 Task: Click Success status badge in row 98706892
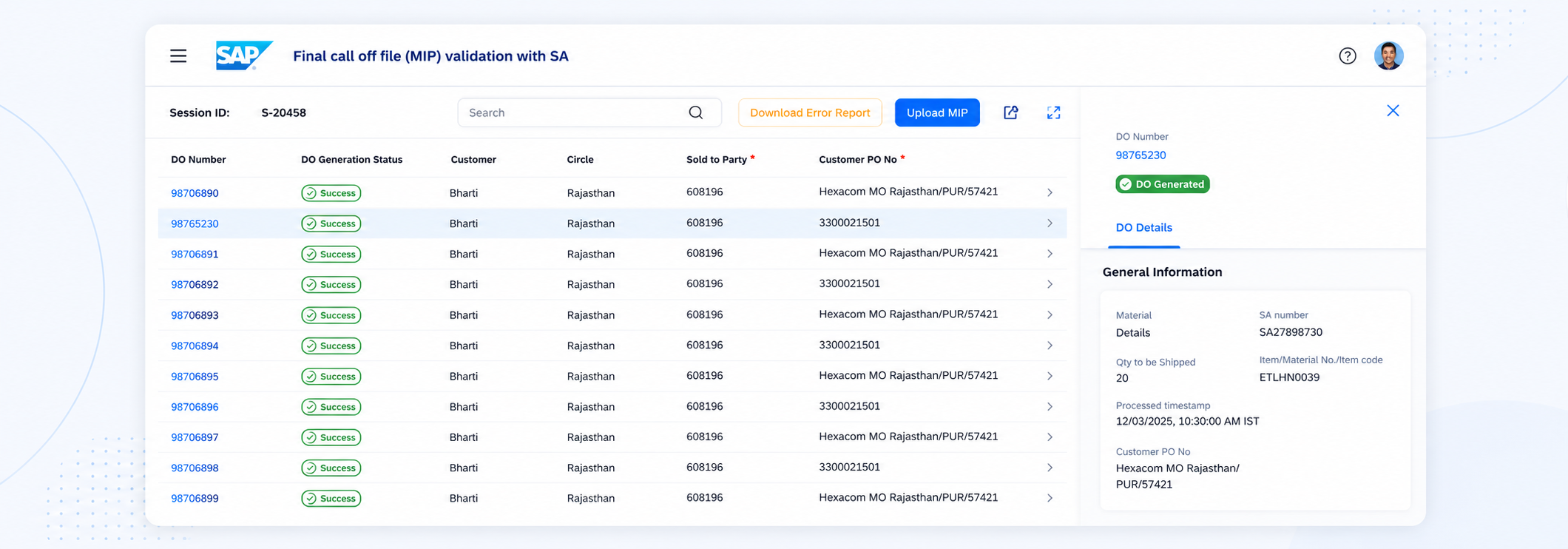point(331,285)
